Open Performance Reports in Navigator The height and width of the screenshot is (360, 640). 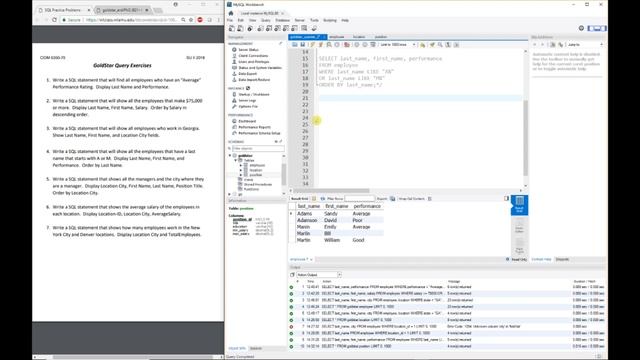254,127
